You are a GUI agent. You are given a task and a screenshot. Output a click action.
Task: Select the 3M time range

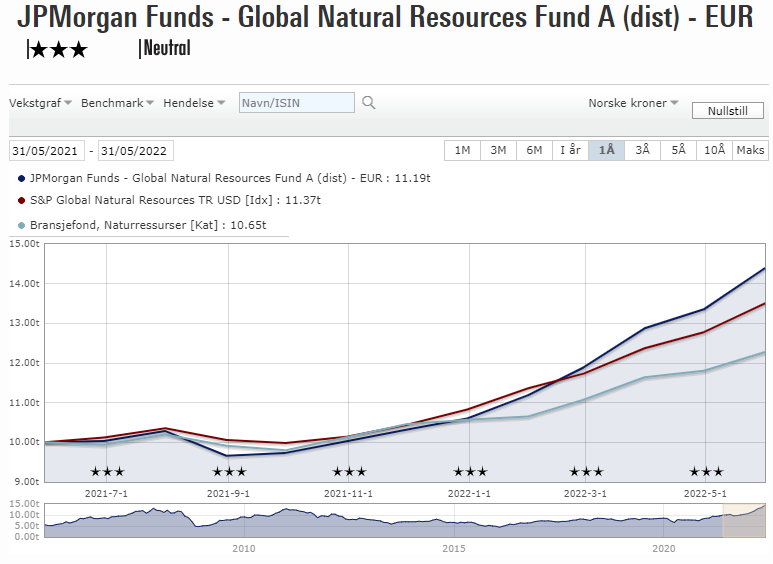[498, 150]
